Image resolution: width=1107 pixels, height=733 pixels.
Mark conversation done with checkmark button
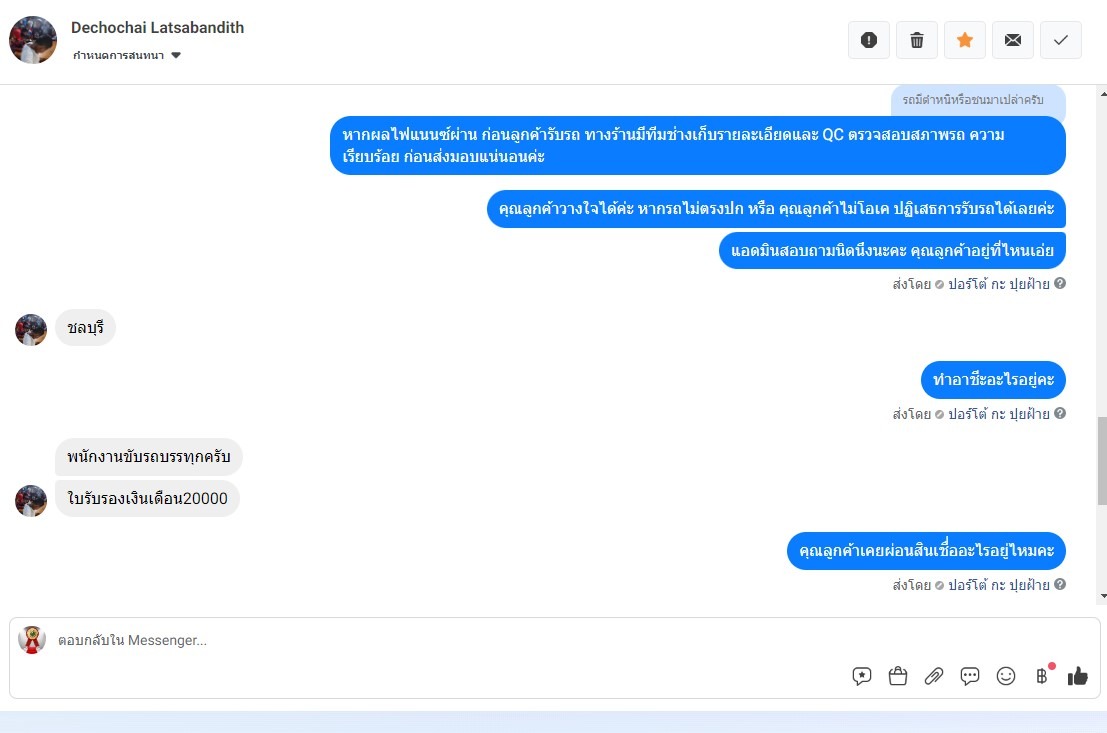coord(1060,40)
